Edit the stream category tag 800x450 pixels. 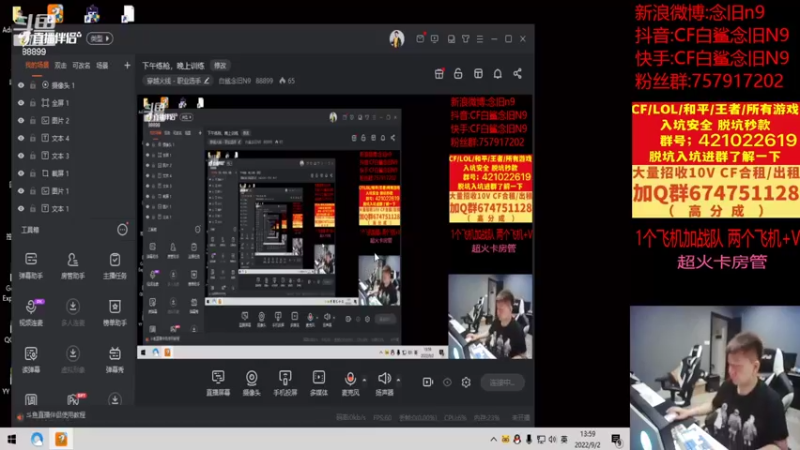tap(178, 81)
